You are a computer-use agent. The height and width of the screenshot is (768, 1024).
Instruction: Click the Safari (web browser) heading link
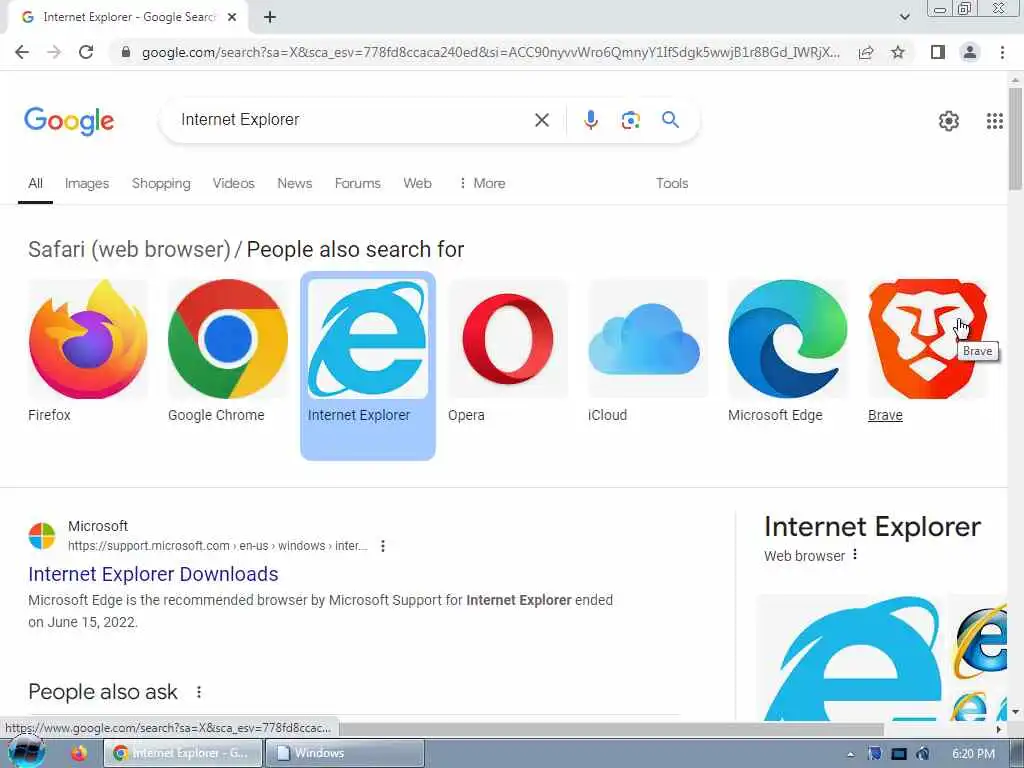point(129,249)
